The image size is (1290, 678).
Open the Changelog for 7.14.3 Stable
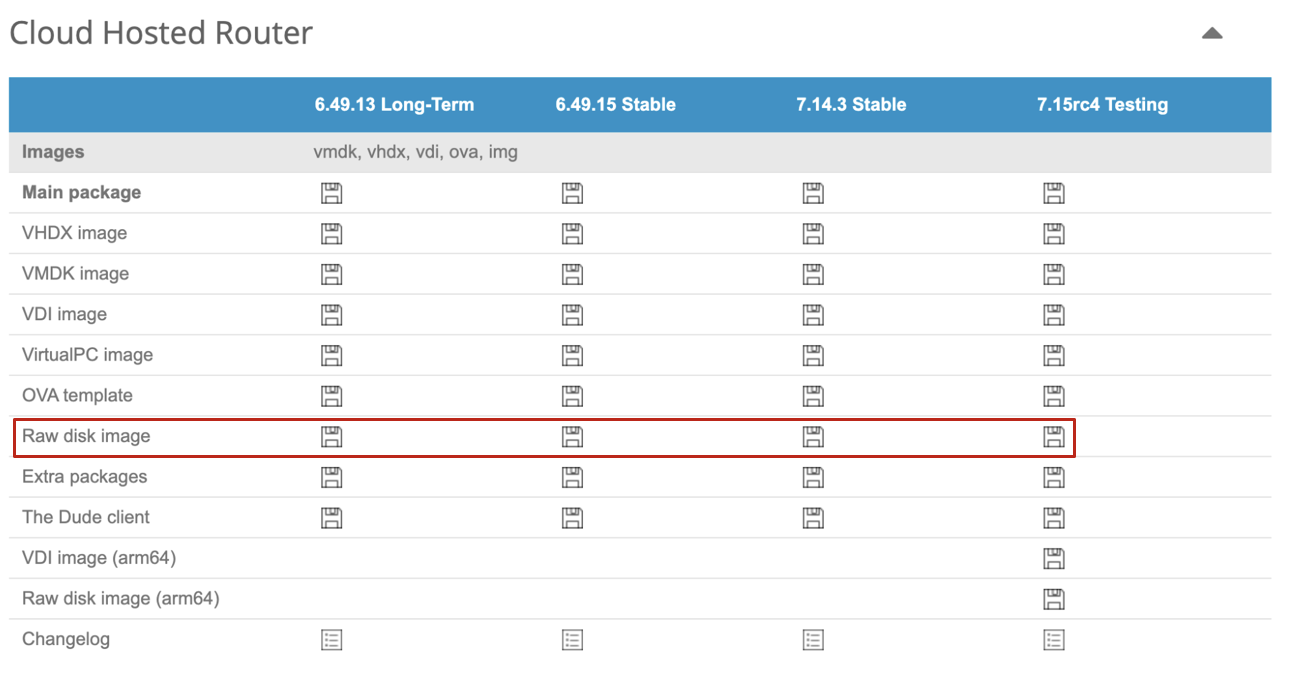813,638
